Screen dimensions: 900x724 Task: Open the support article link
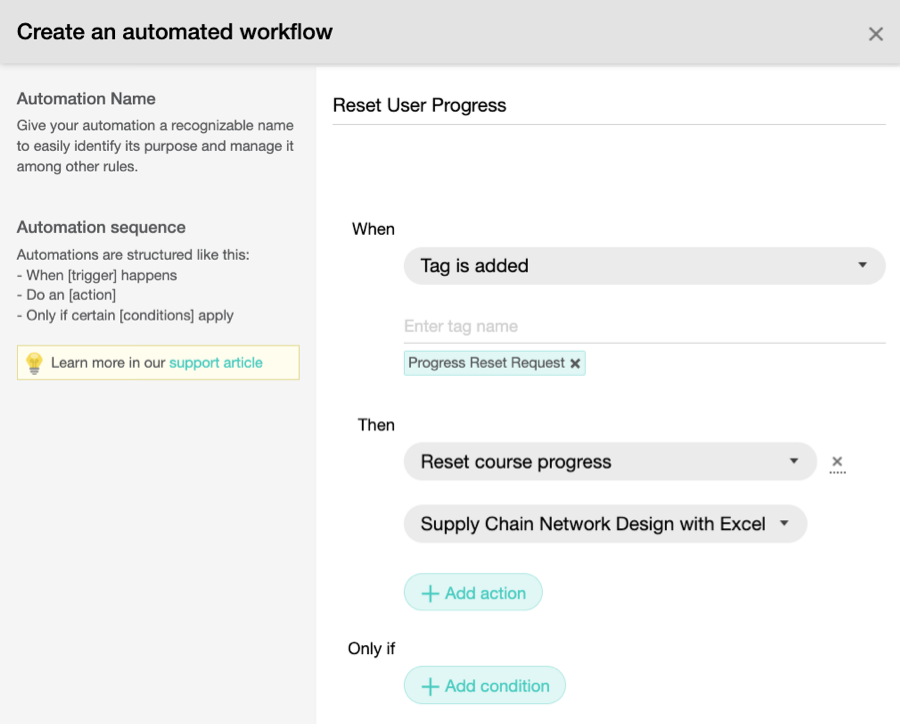pos(216,363)
